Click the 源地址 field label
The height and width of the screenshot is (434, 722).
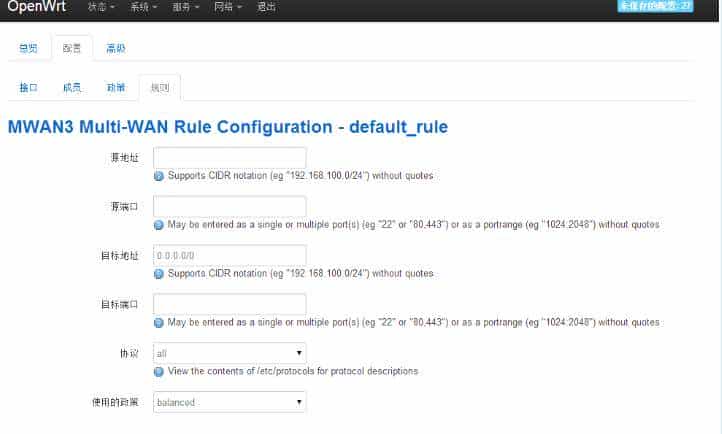[x=124, y=158]
